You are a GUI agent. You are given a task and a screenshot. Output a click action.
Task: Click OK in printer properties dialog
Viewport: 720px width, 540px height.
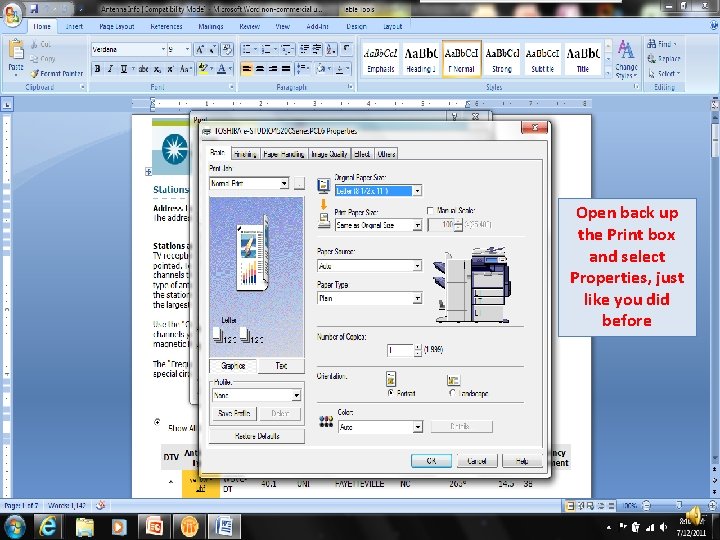click(431, 461)
